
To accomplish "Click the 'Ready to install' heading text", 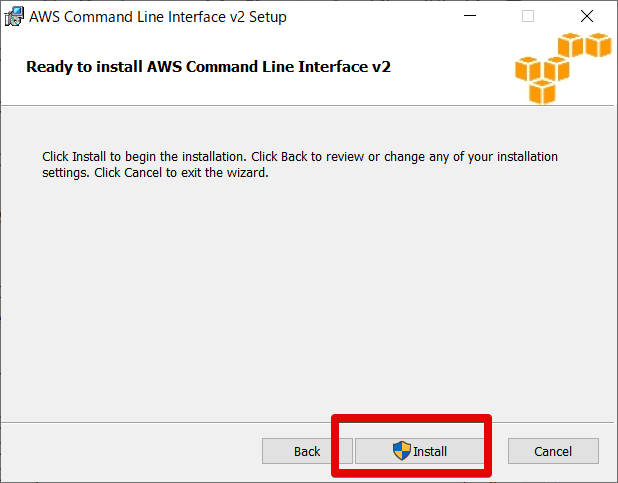I will coord(208,67).
